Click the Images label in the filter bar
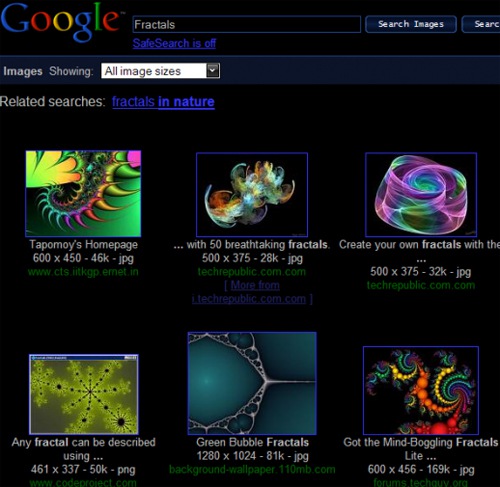Image resolution: width=500 pixels, height=487 pixels. 23,71
